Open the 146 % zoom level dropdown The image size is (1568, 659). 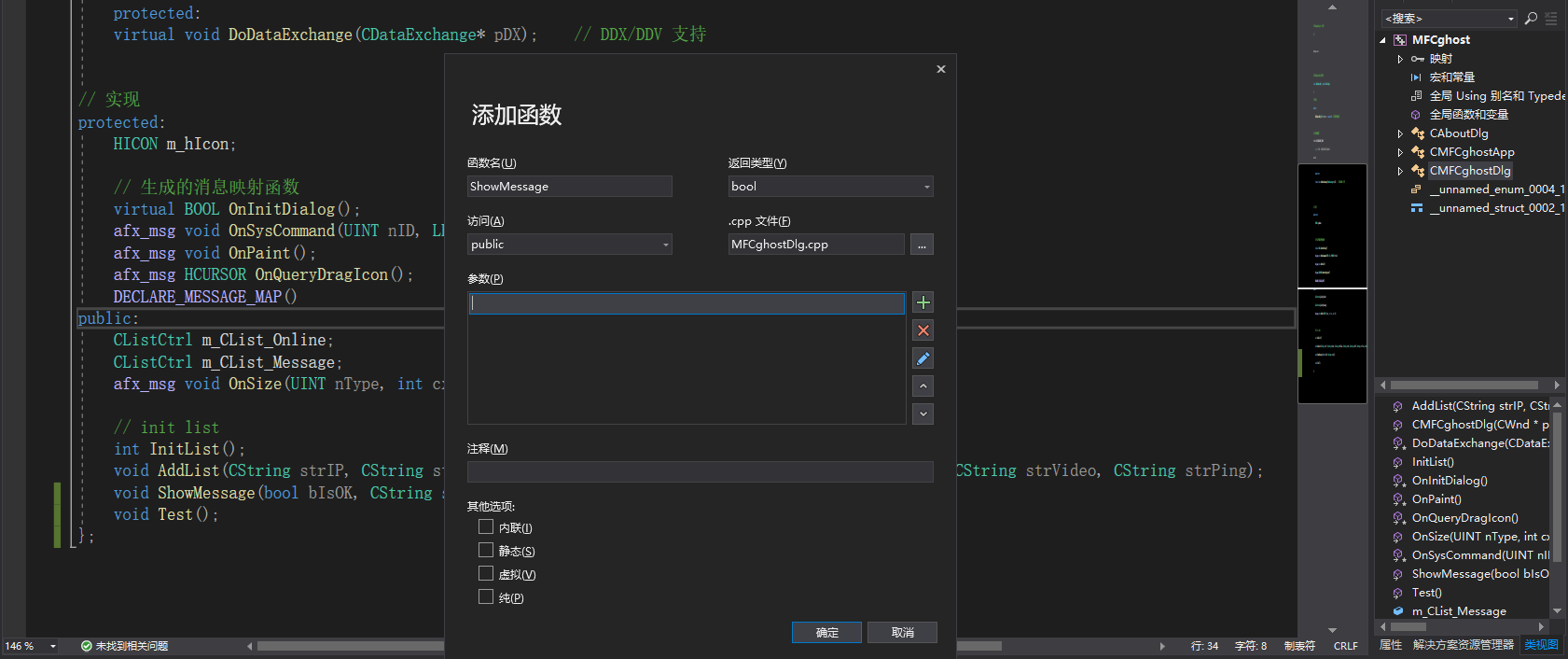[x=53, y=646]
